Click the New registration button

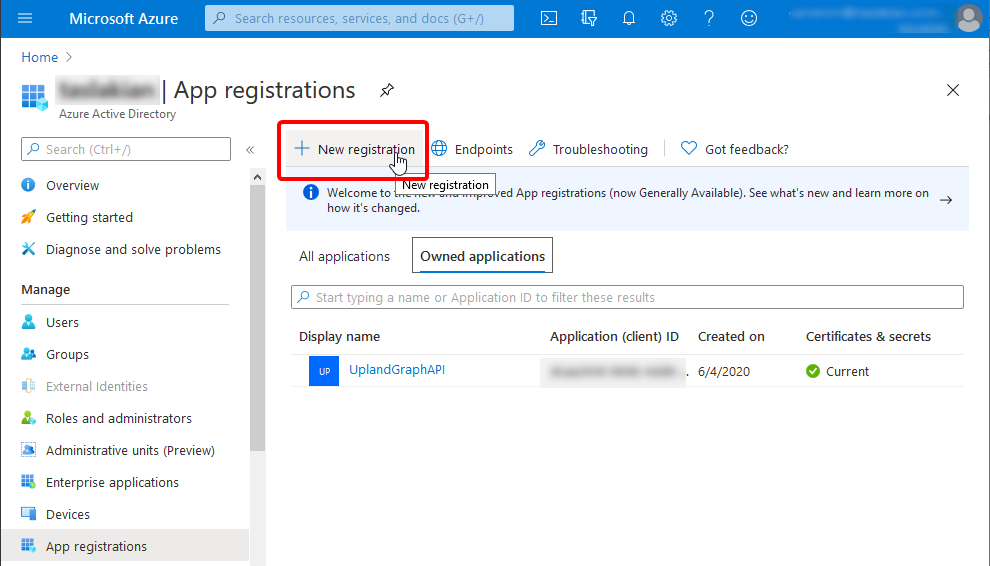355,150
